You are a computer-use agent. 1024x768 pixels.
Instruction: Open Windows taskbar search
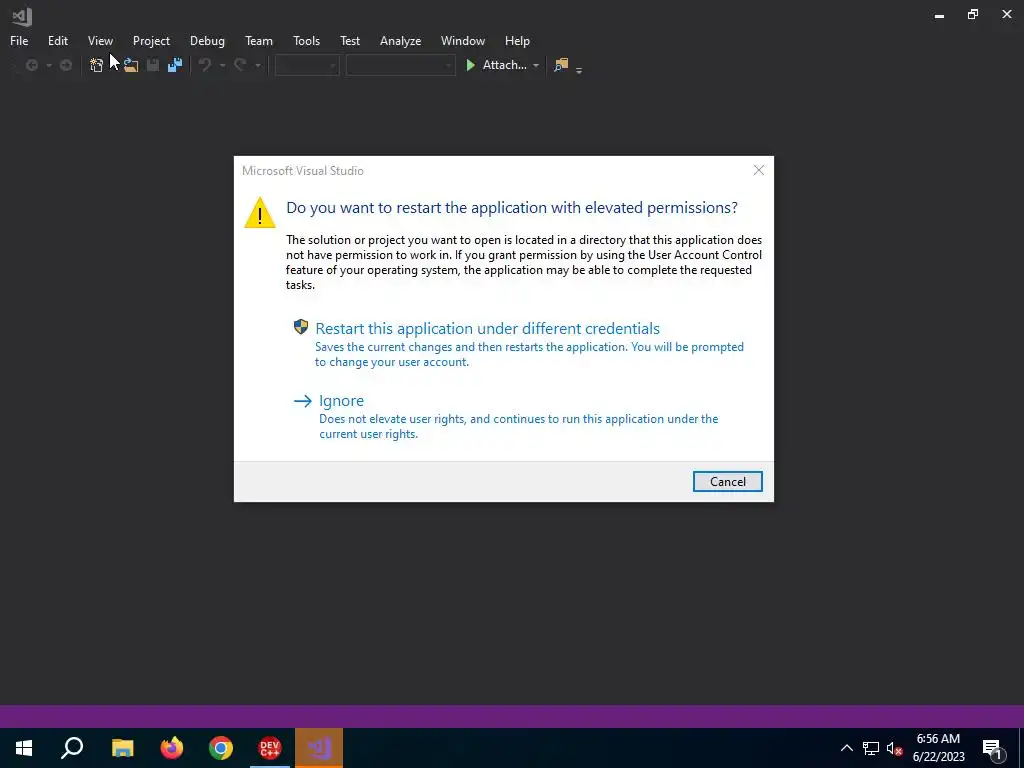point(72,748)
